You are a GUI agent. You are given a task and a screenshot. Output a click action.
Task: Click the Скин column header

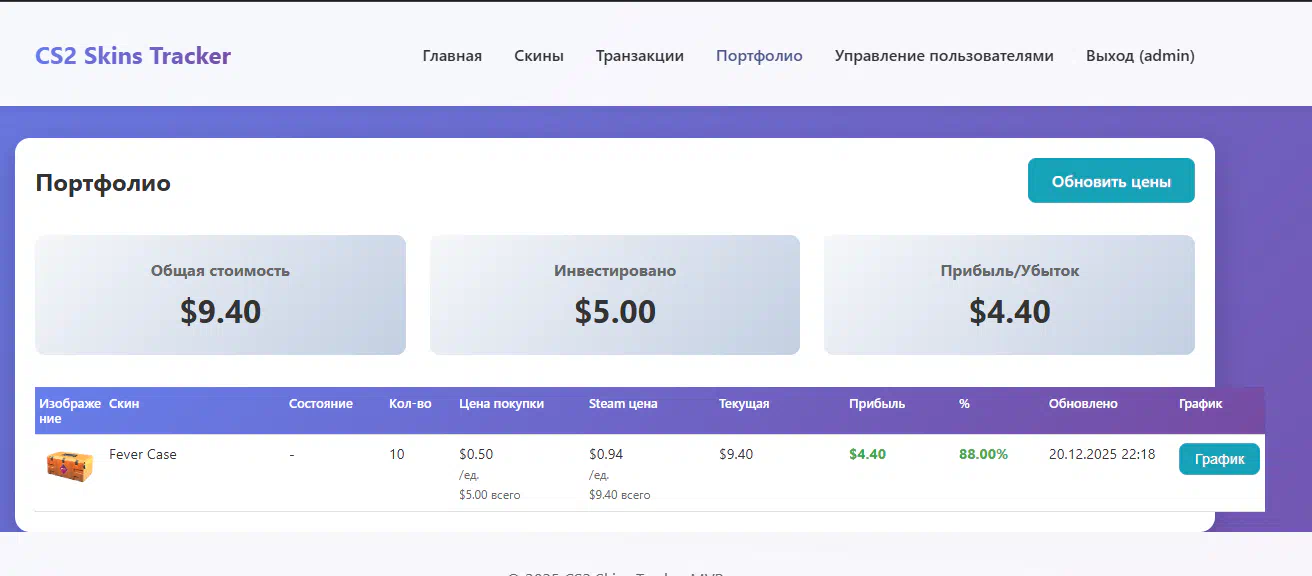click(x=124, y=404)
